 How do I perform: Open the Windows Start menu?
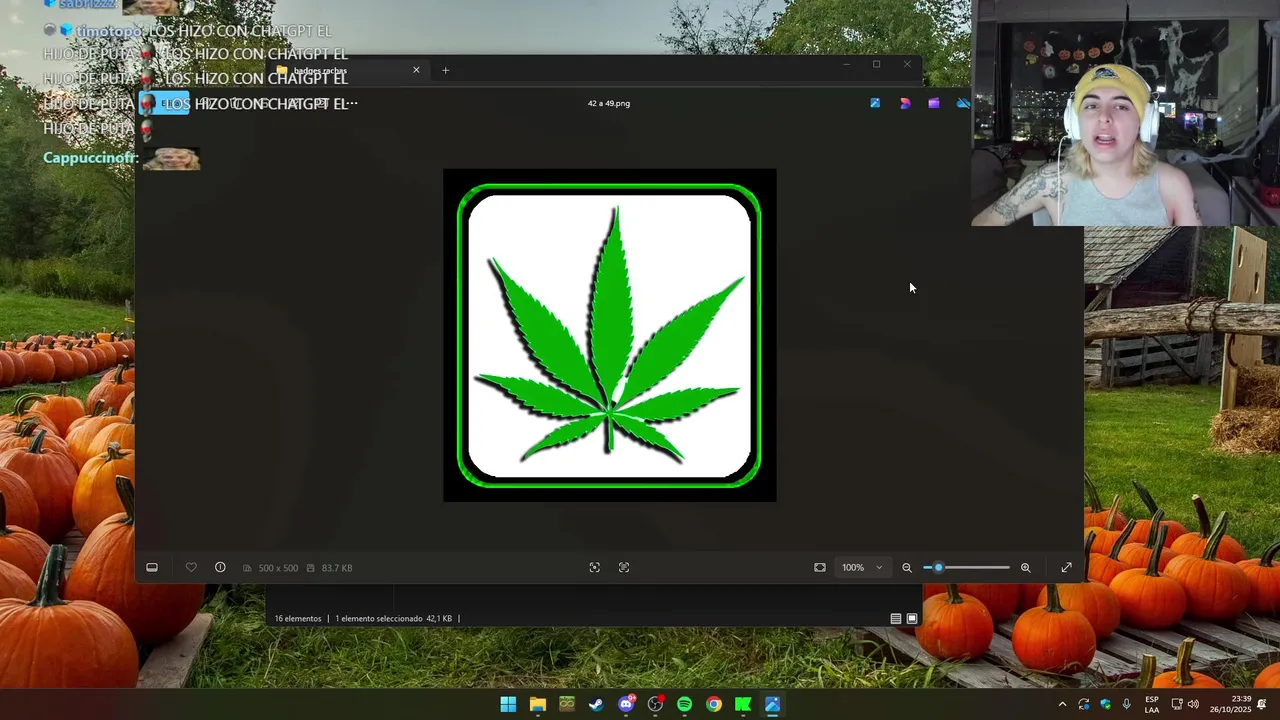508,704
